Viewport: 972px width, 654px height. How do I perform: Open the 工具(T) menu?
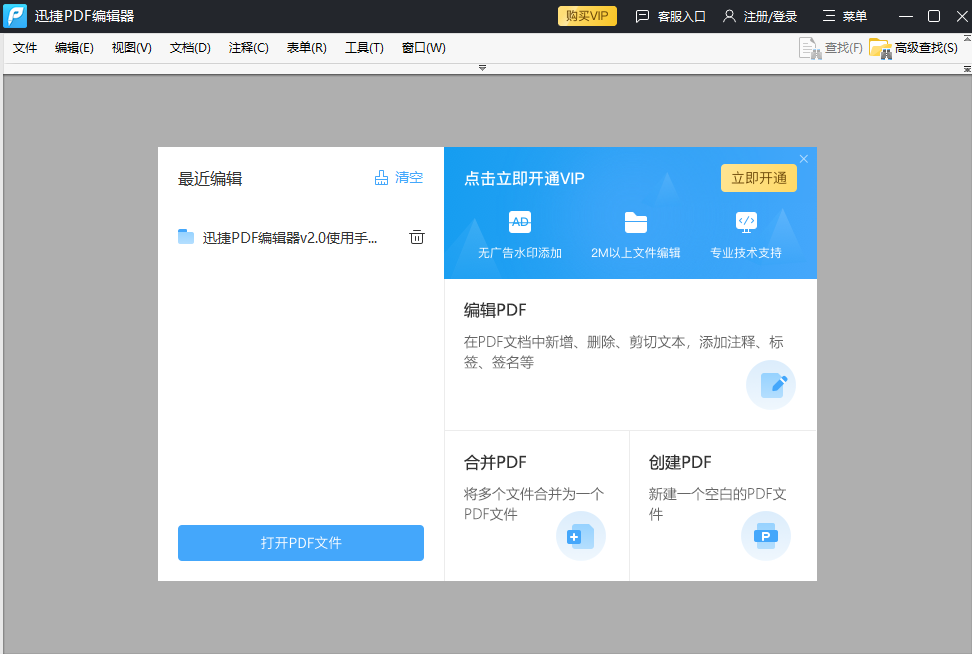click(364, 48)
